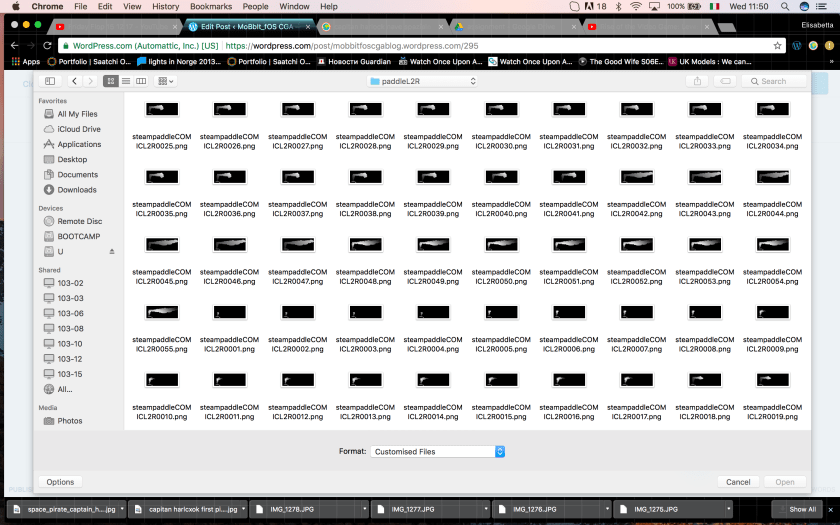Open the Bookmarks menu in menu bar
The height and width of the screenshot is (525, 840).
tap(210, 6)
